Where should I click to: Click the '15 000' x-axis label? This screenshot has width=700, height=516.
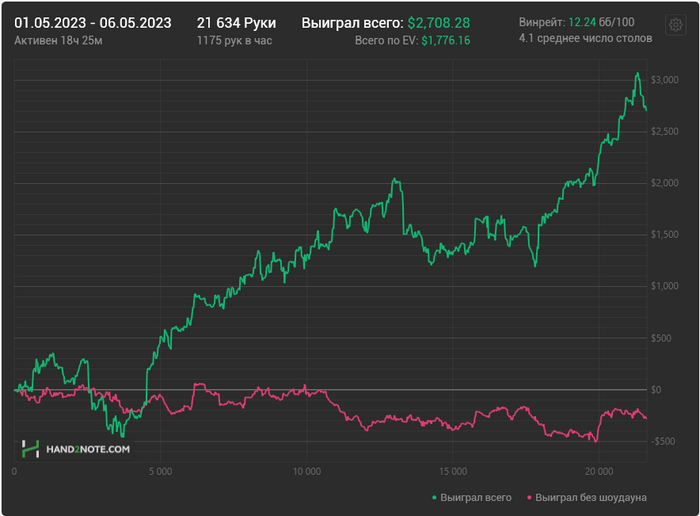coord(453,471)
